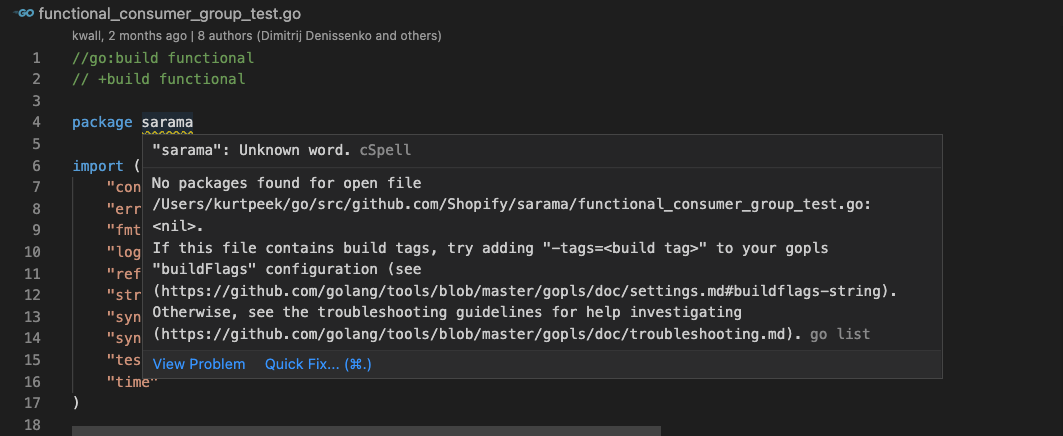This screenshot has width=1063, height=436.
Task: Open the Quick Fix... menu
Action: 318,364
